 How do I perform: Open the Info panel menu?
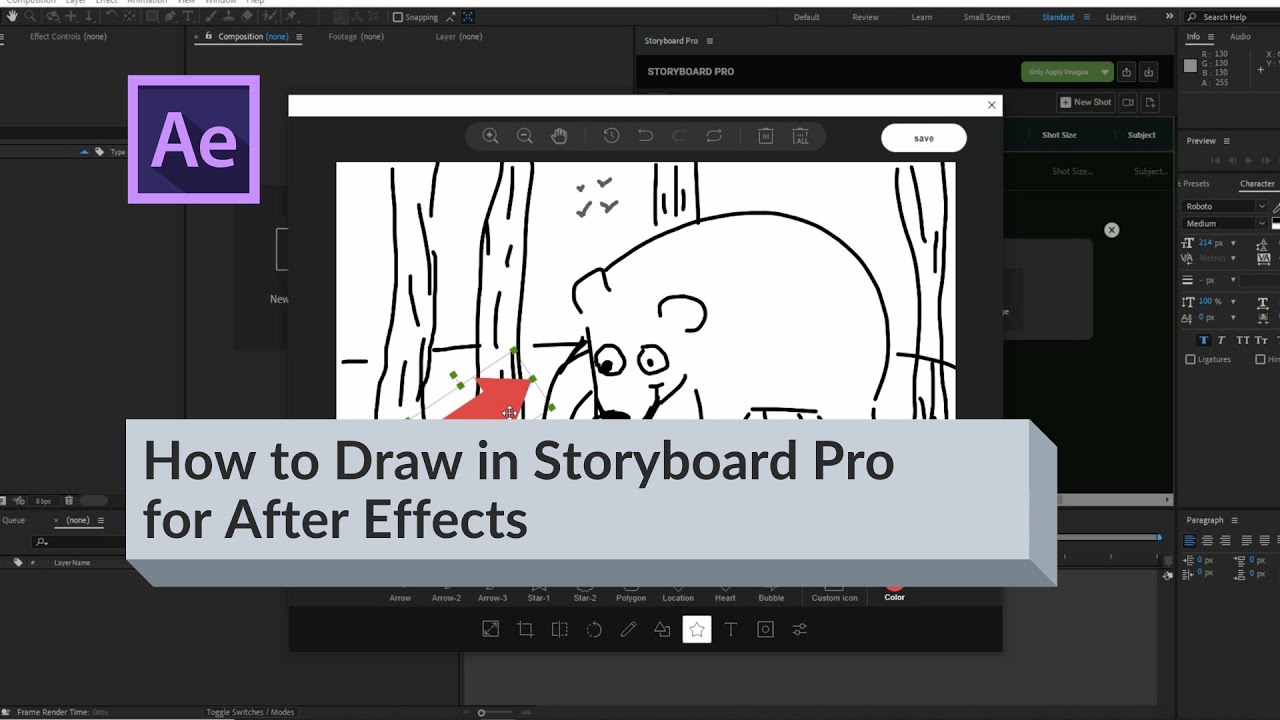(1210, 37)
